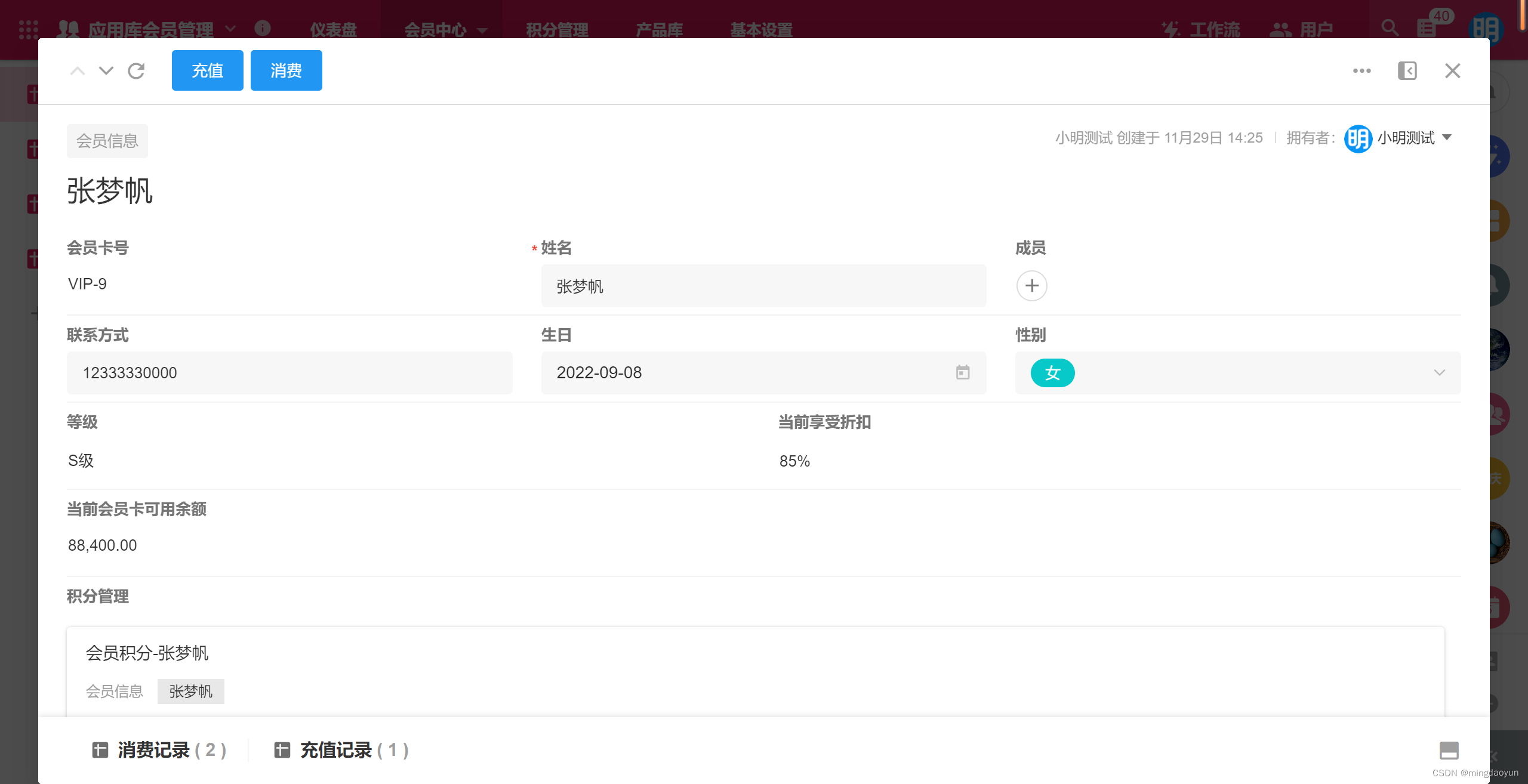Toggle the side panel collapse icon
Image resolution: width=1528 pixels, height=784 pixels.
click(1407, 71)
